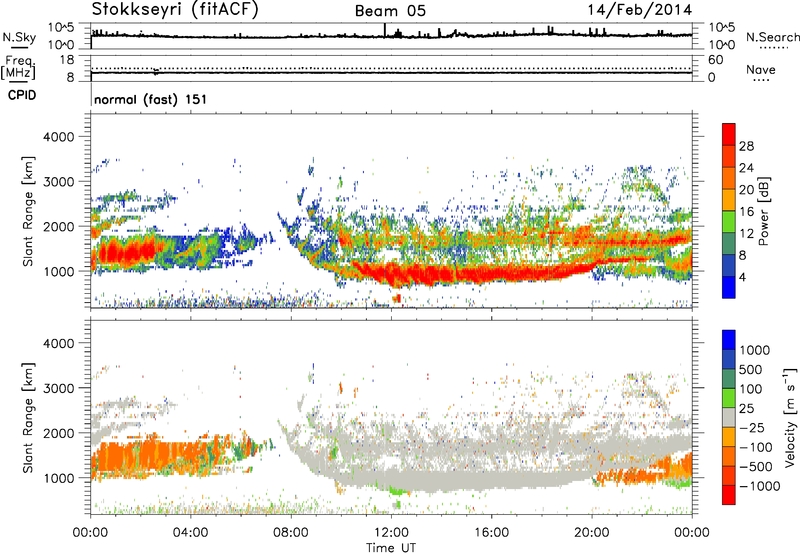Image resolution: width=800 pixels, height=554 pixels.
Task: Click the '4000' tick on velocity panel
Action: coord(58,343)
